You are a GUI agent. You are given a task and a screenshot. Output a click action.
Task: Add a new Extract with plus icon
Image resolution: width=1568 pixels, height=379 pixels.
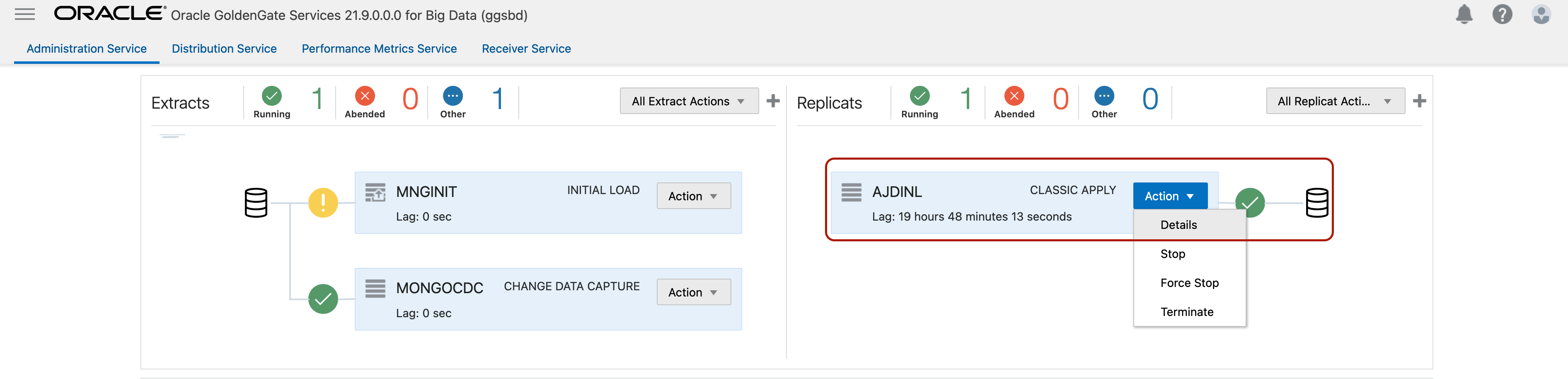[x=773, y=100]
